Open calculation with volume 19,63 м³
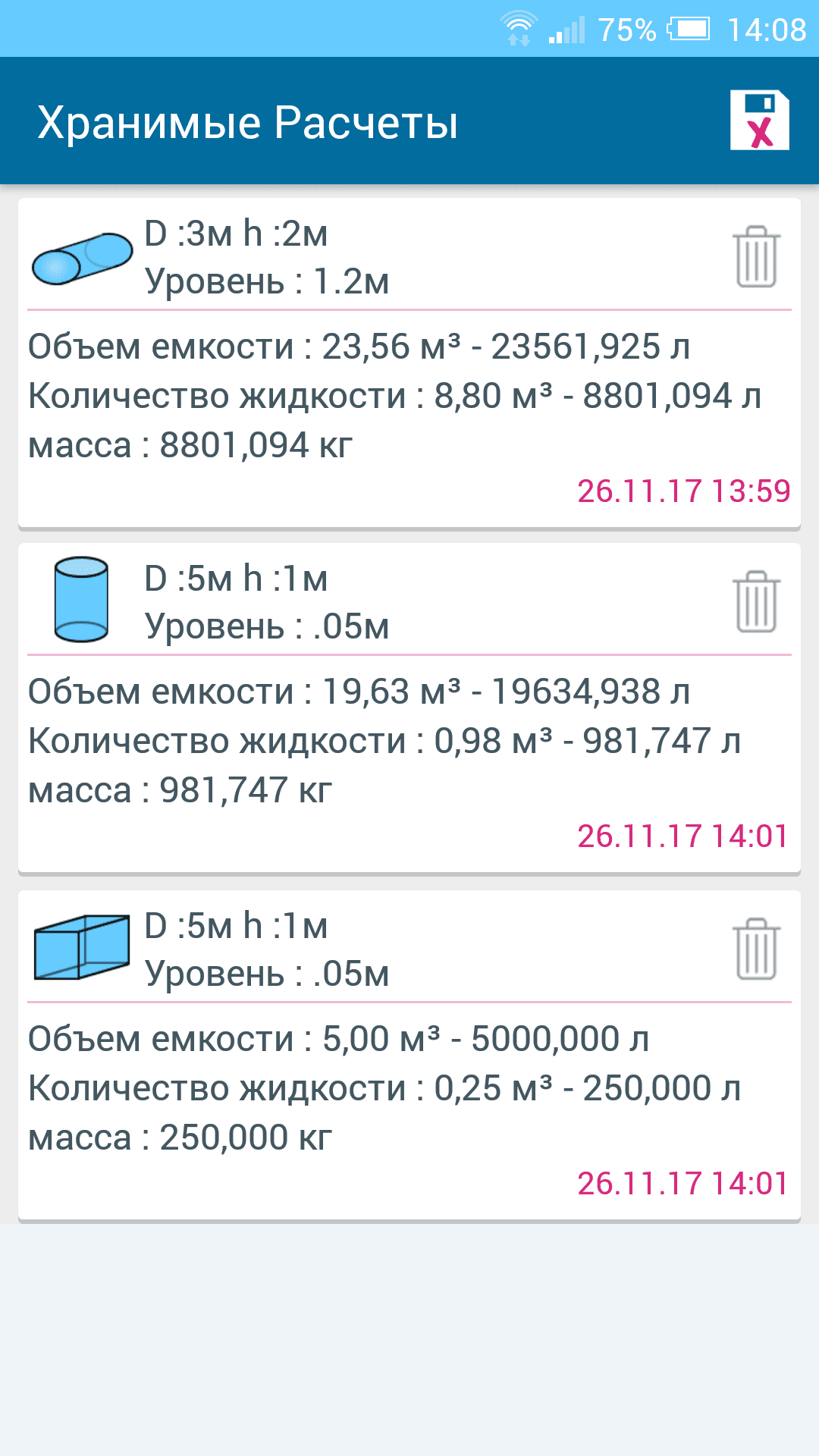Viewport: 819px width, 1456px height. pos(359,692)
